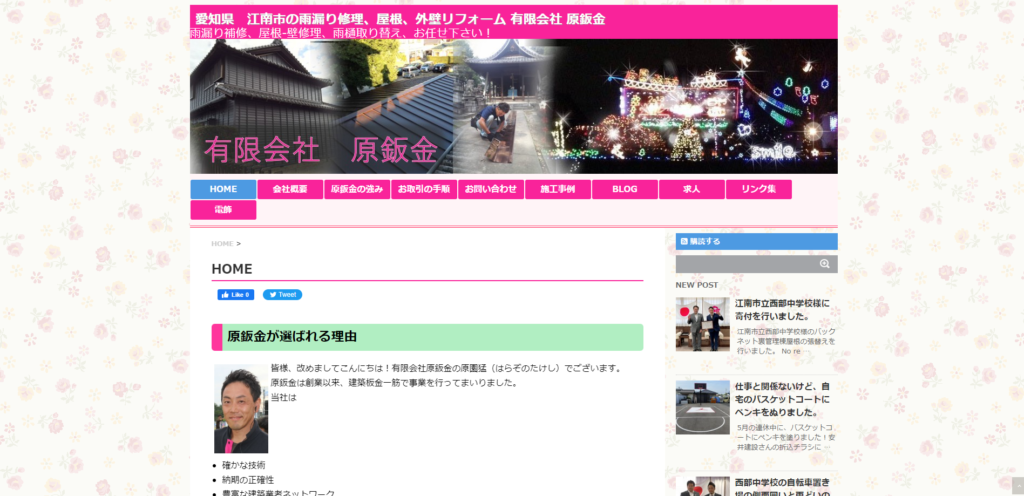1024x496 pixels.
Task: Open the 求人 menu item
Action: coord(692,189)
